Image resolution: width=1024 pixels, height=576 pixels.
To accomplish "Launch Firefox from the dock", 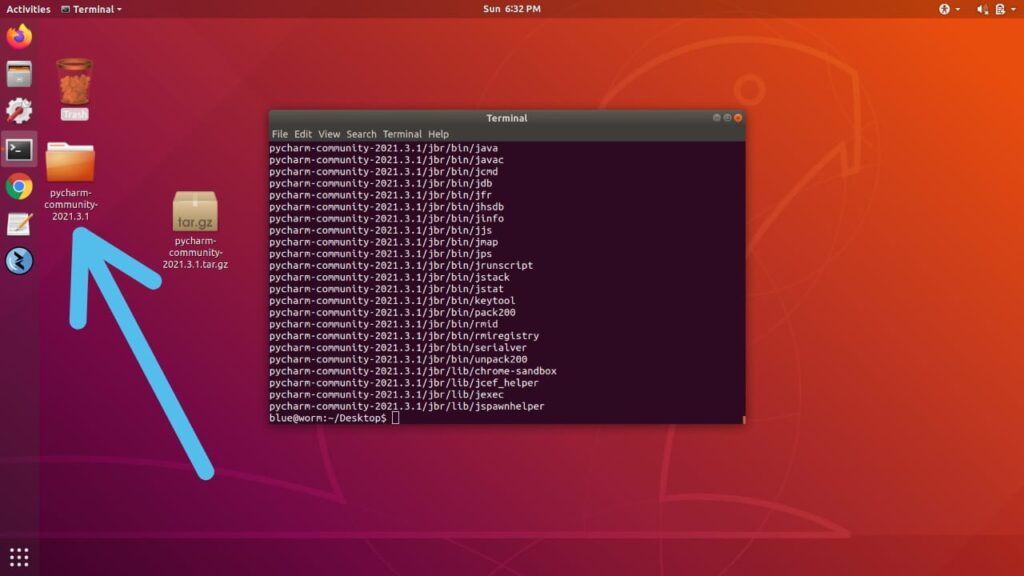I will (18, 38).
